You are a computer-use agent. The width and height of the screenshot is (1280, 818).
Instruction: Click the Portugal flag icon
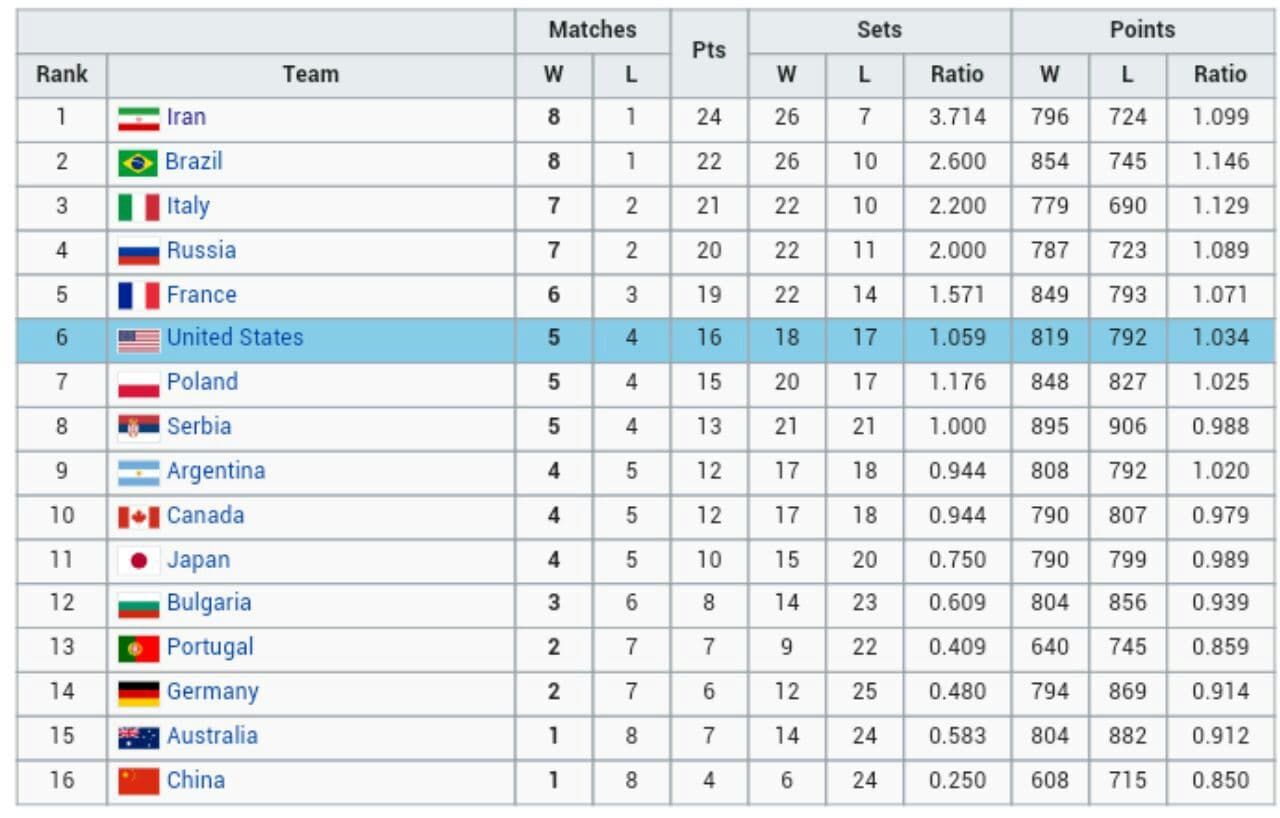click(x=138, y=649)
